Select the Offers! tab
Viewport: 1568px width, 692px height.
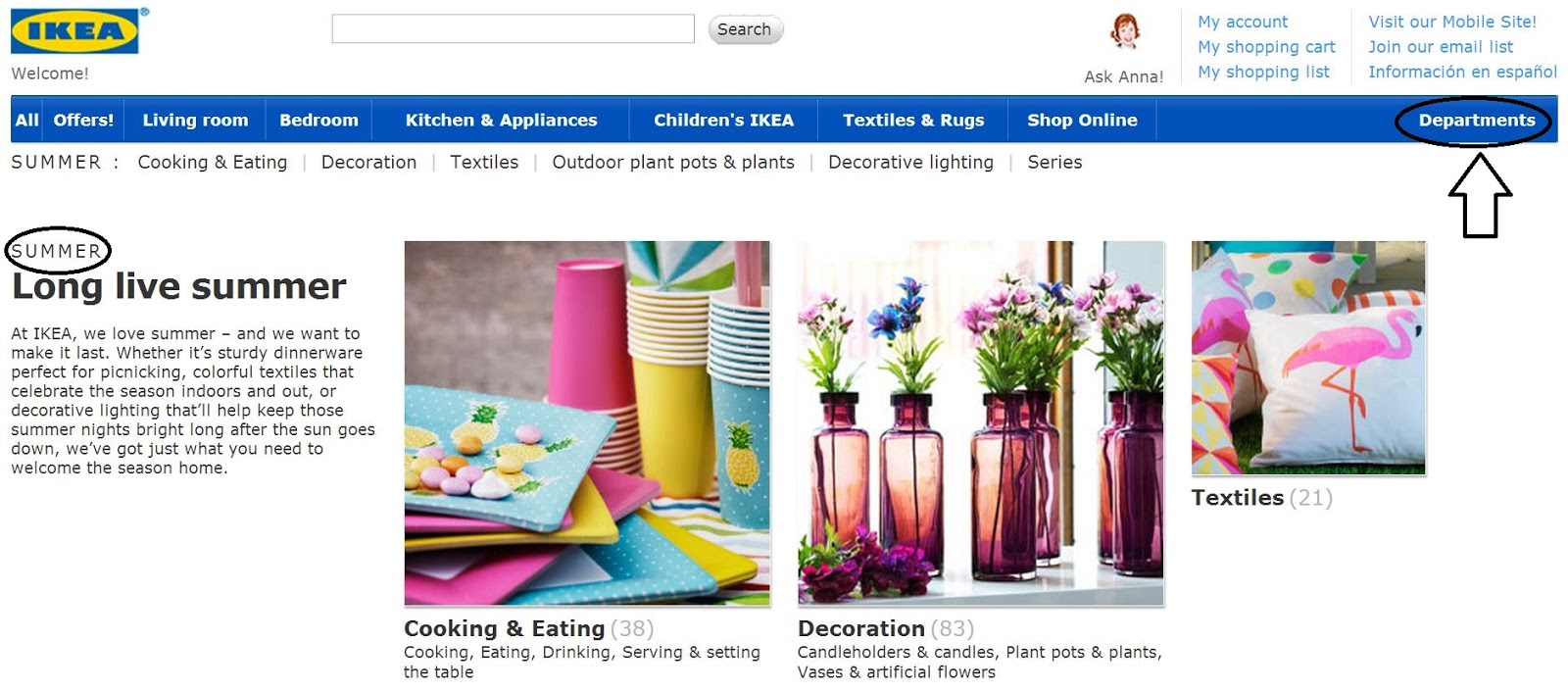83,121
